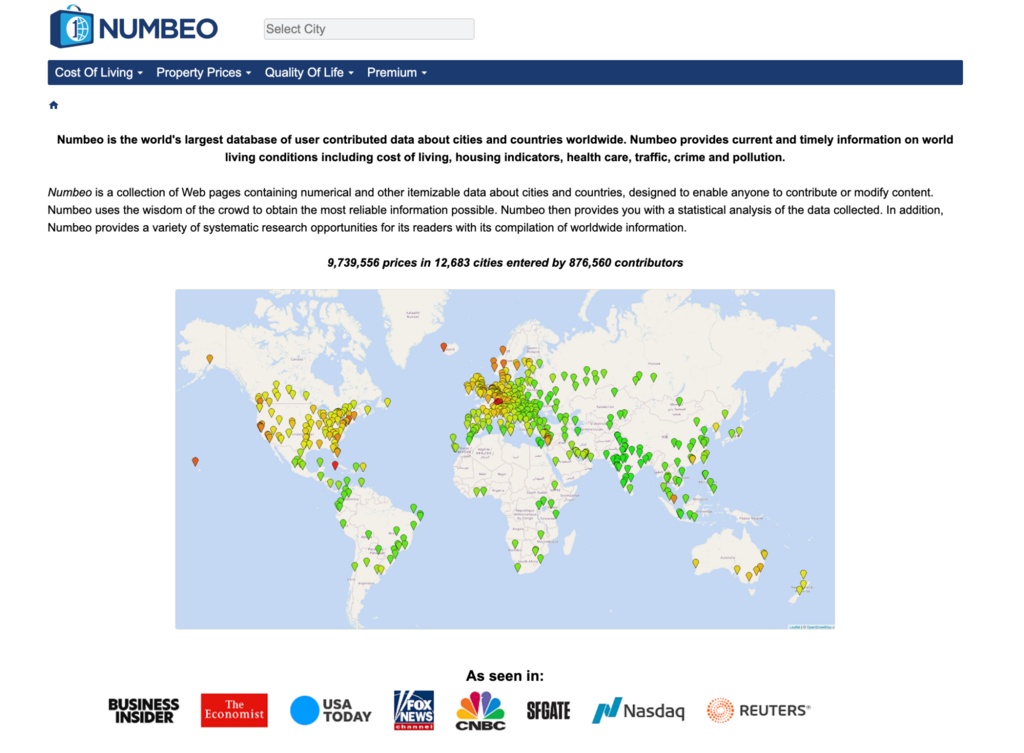Click the Nasdaq logo
The width and height of the screenshot is (1024, 753).
click(x=638, y=711)
